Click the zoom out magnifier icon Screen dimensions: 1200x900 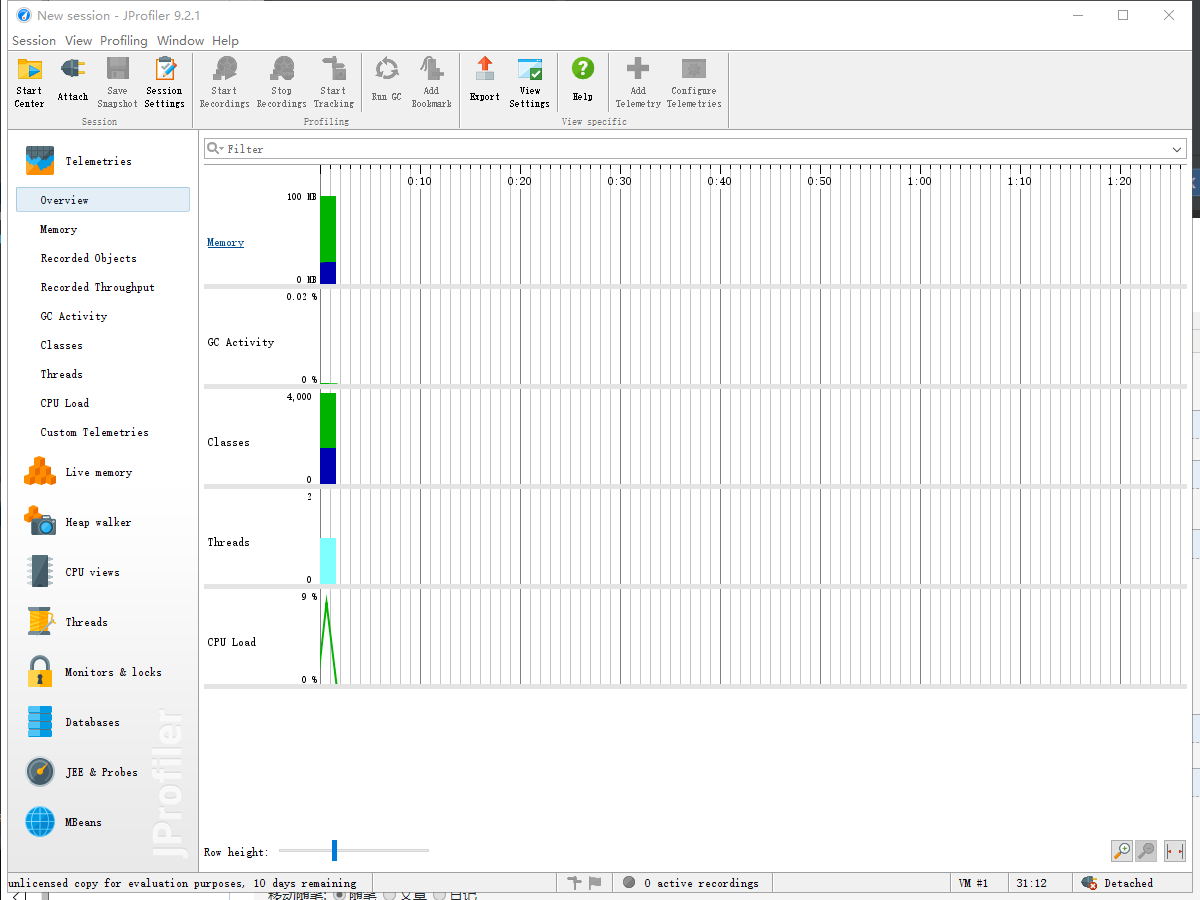tap(1146, 851)
